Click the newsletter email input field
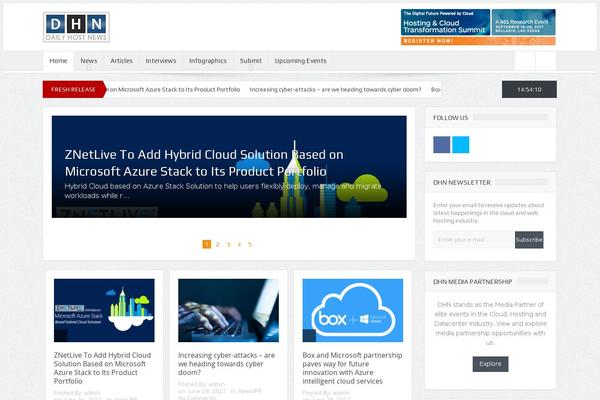The width and height of the screenshot is (600, 400). tap(473, 240)
